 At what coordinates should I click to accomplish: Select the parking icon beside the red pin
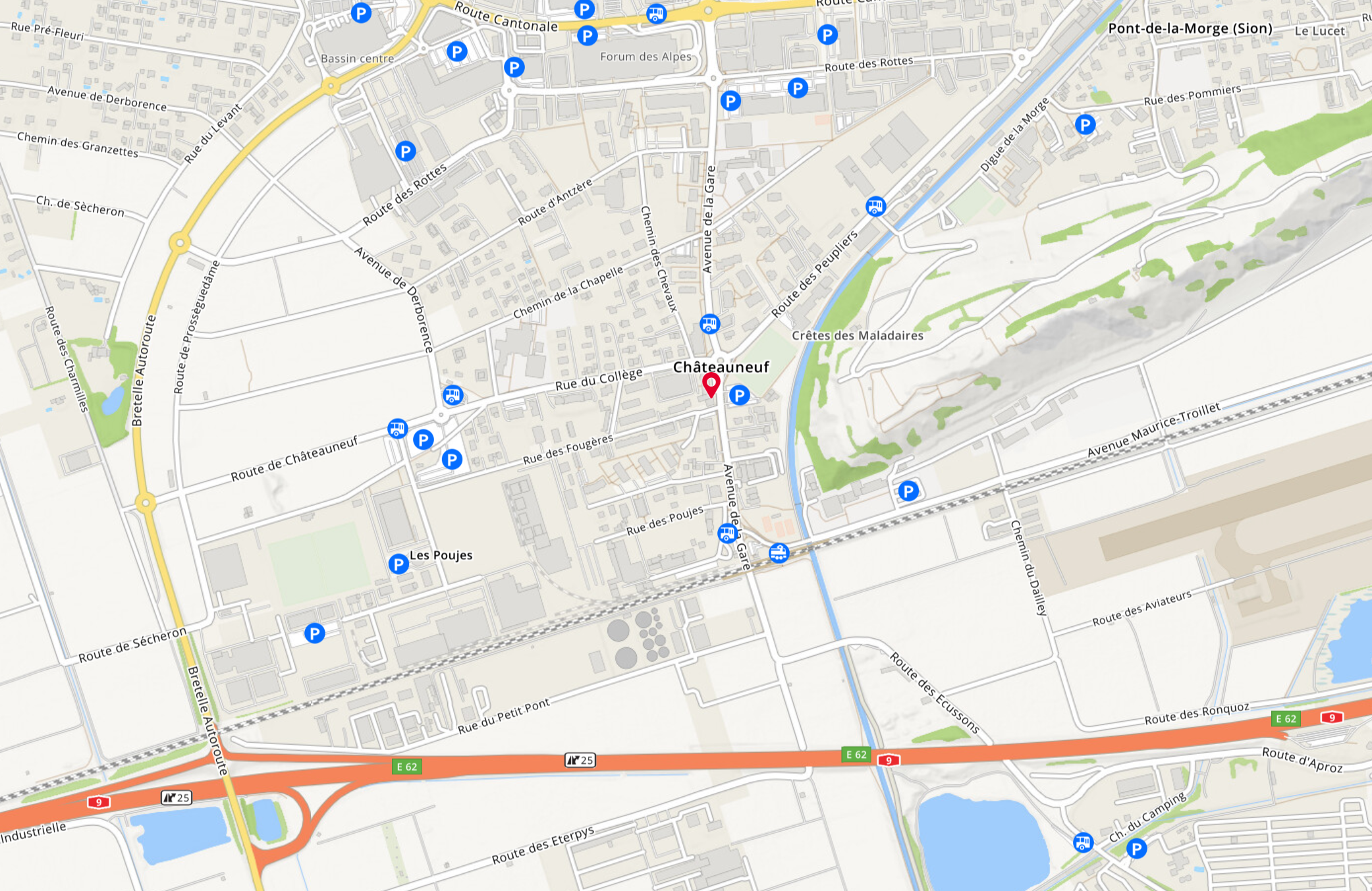(x=740, y=395)
